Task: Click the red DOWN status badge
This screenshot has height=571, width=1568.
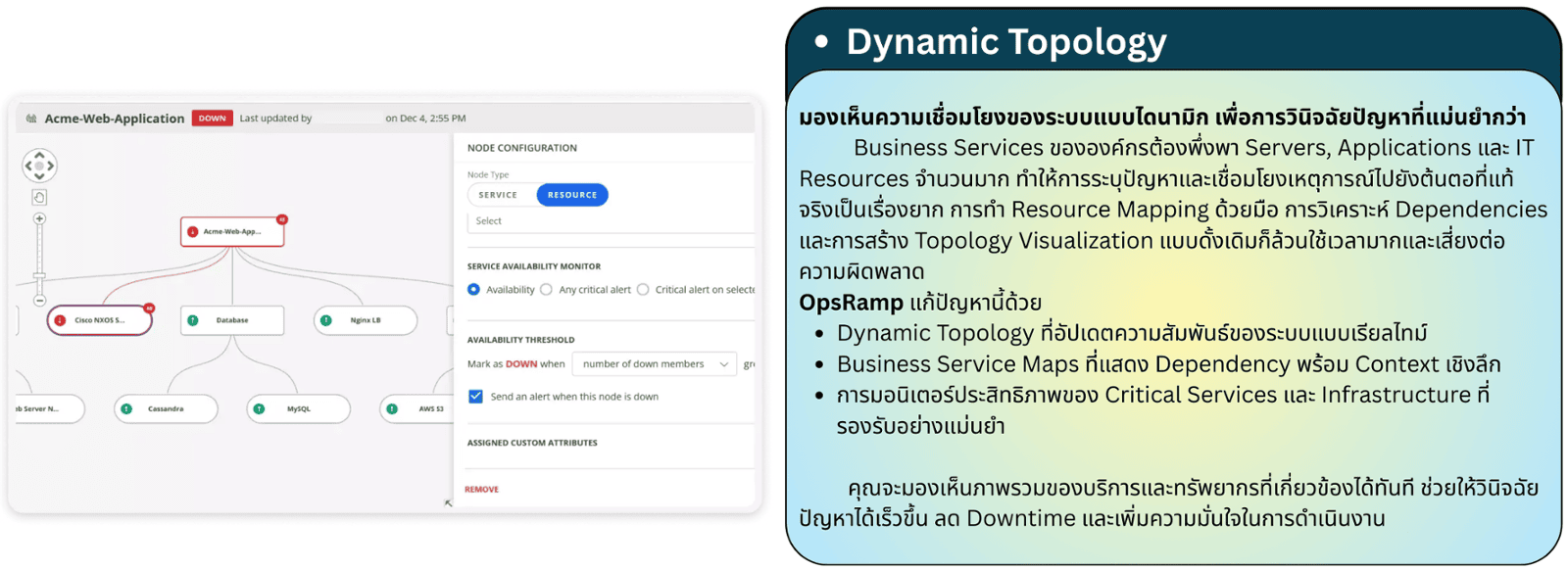Action: point(212,119)
